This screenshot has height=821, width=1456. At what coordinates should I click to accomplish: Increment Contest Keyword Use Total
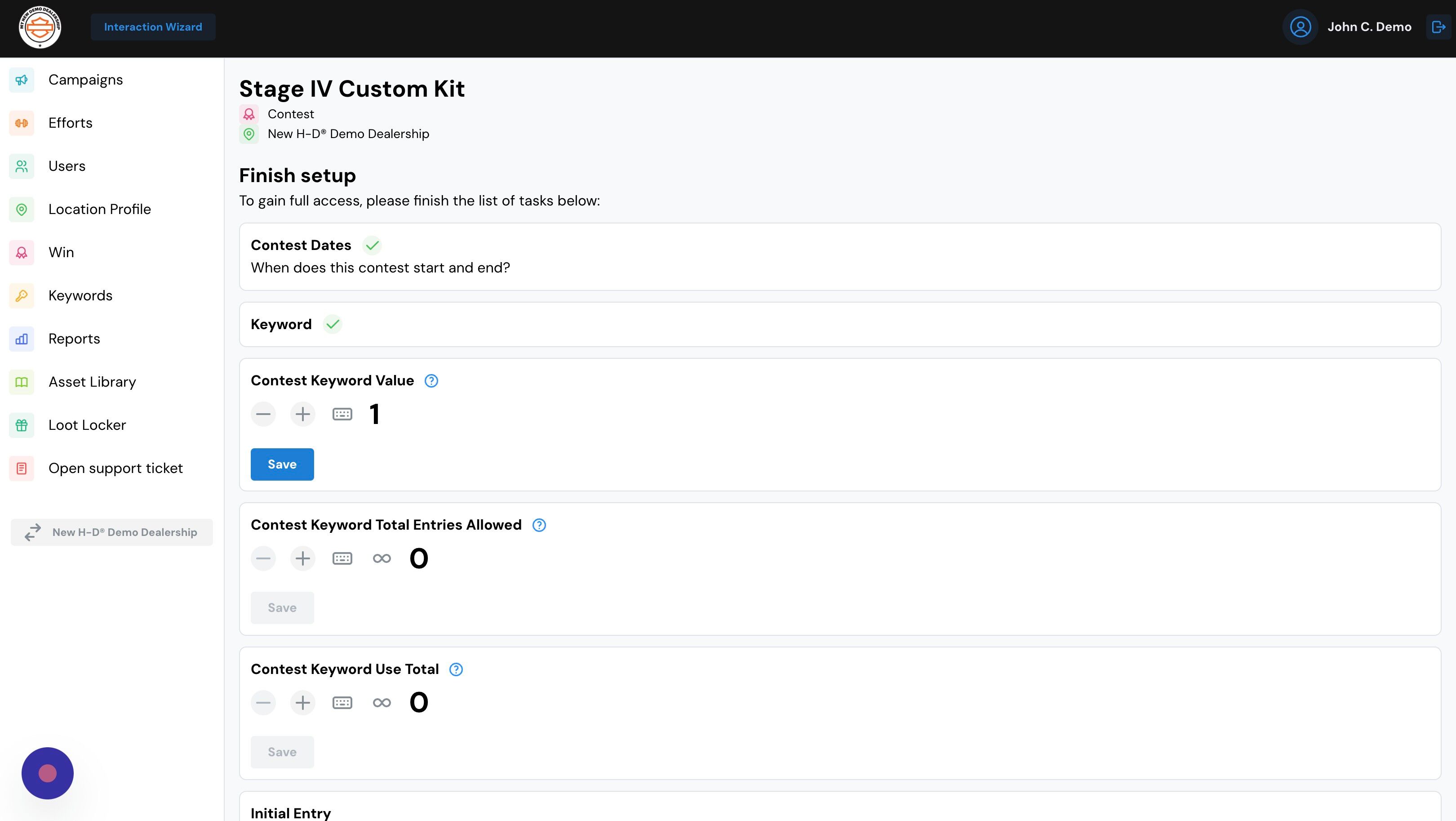(x=303, y=703)
